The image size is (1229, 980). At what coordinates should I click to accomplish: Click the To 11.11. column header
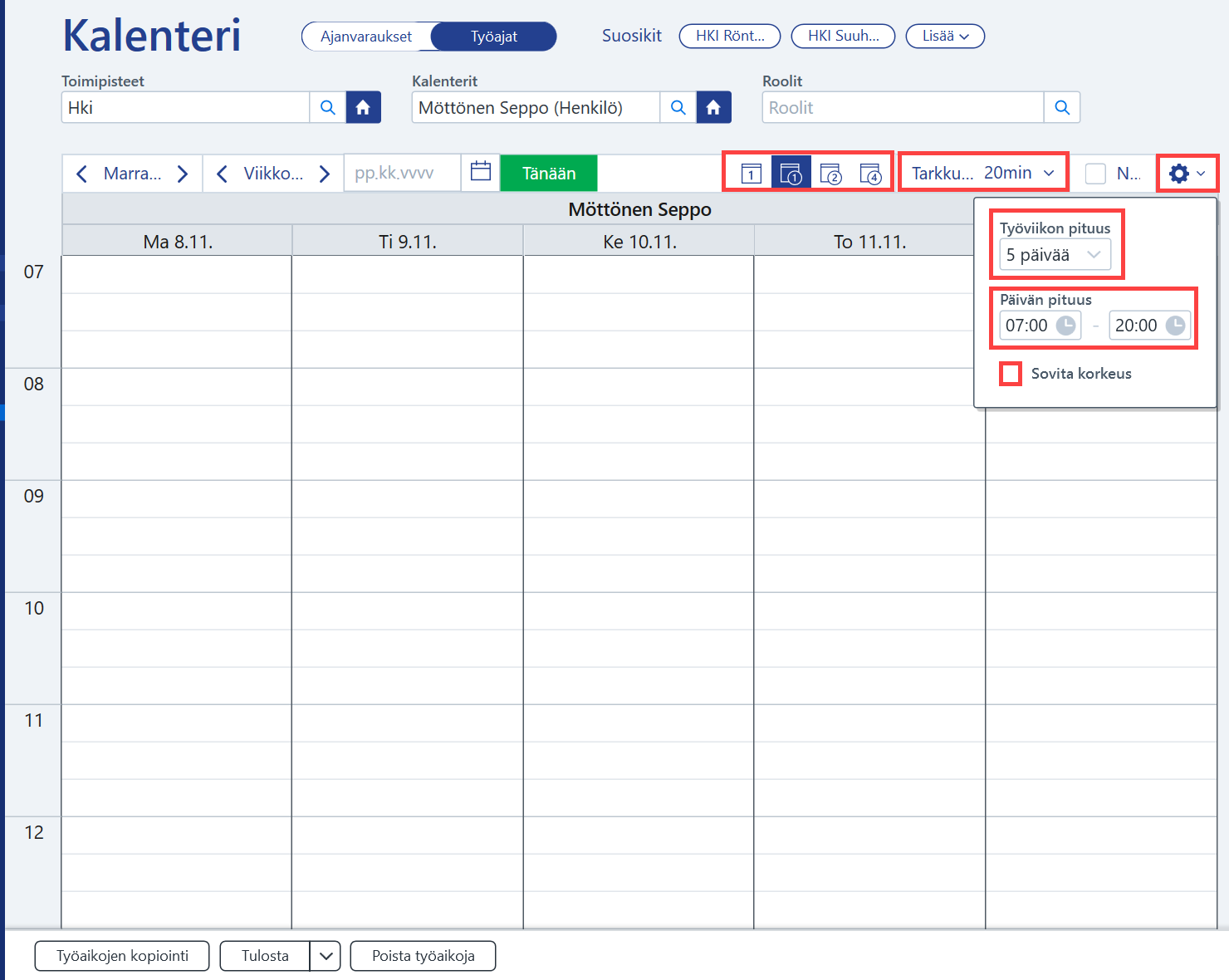click(869, 242)
